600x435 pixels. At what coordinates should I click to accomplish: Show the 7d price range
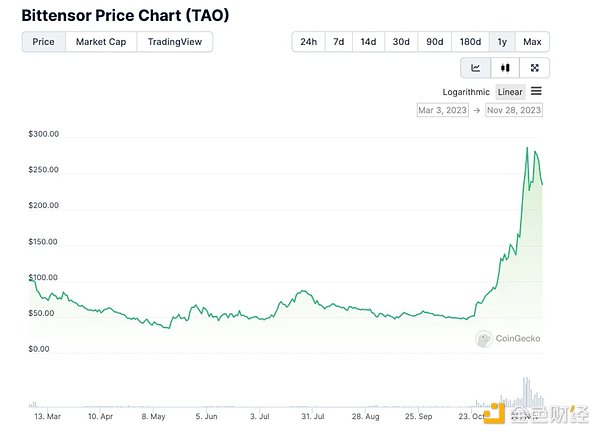pos(339,41)
